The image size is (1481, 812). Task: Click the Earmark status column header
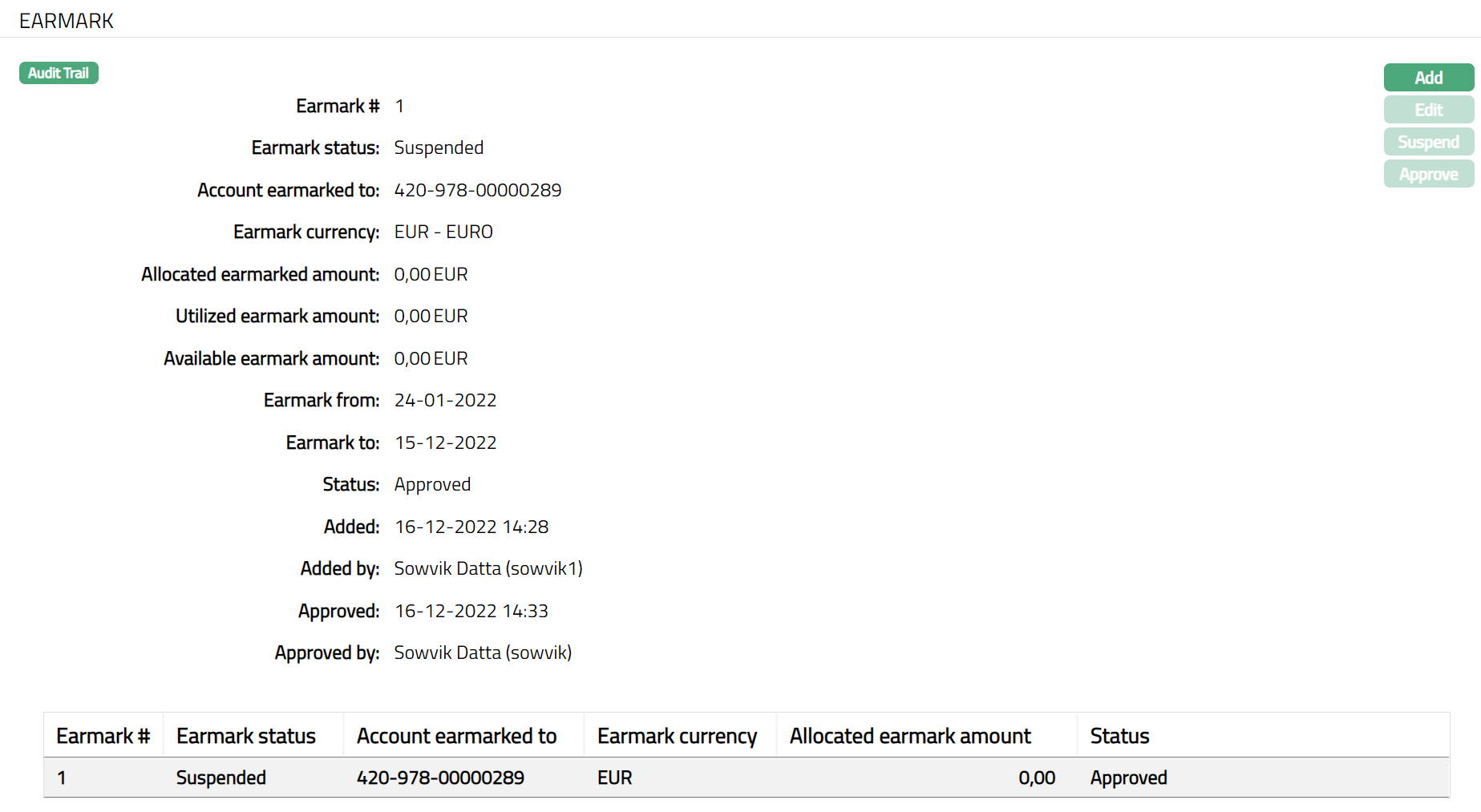click(245, 736)
